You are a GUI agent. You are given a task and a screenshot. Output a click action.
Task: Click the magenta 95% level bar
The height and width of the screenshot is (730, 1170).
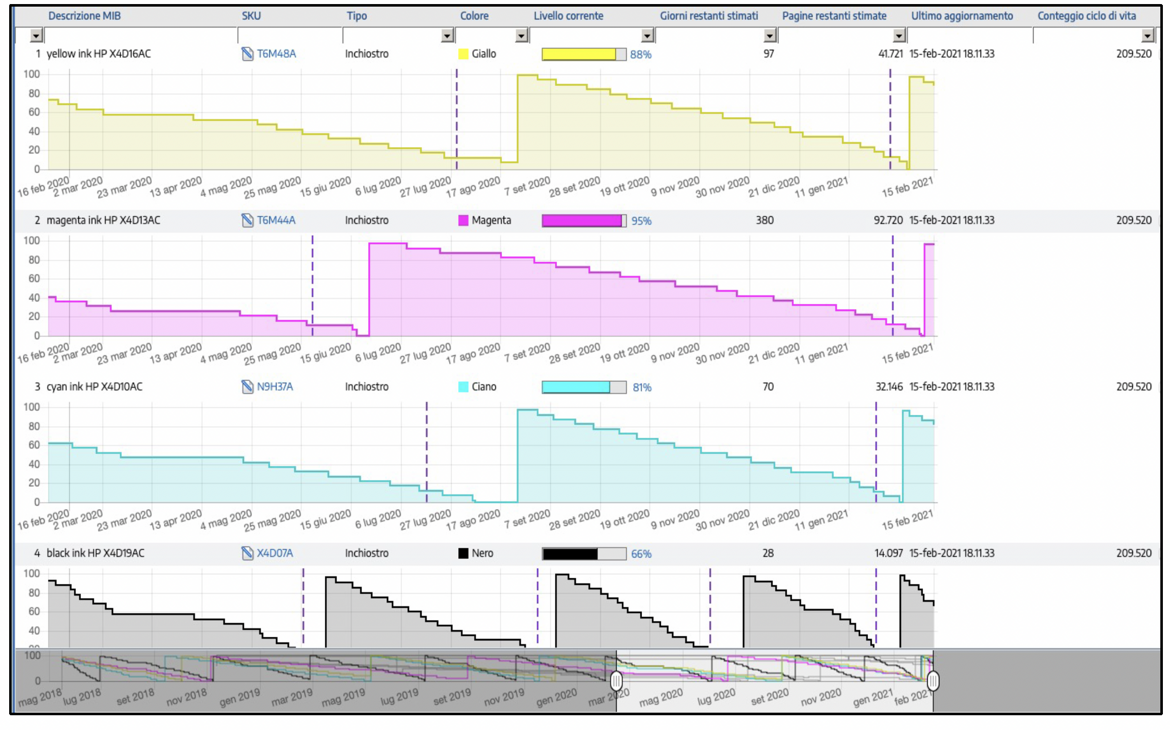tap(584, 221)
